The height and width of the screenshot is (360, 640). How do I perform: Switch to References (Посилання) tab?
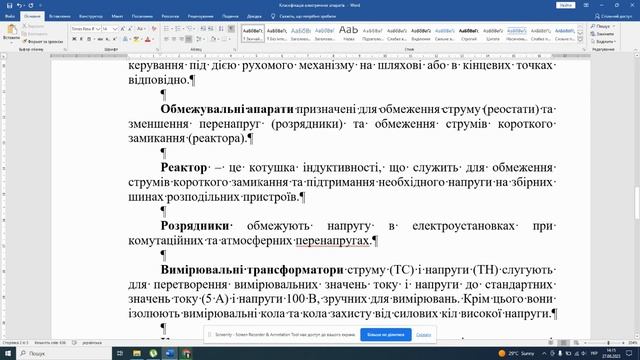tap(142, 16)
